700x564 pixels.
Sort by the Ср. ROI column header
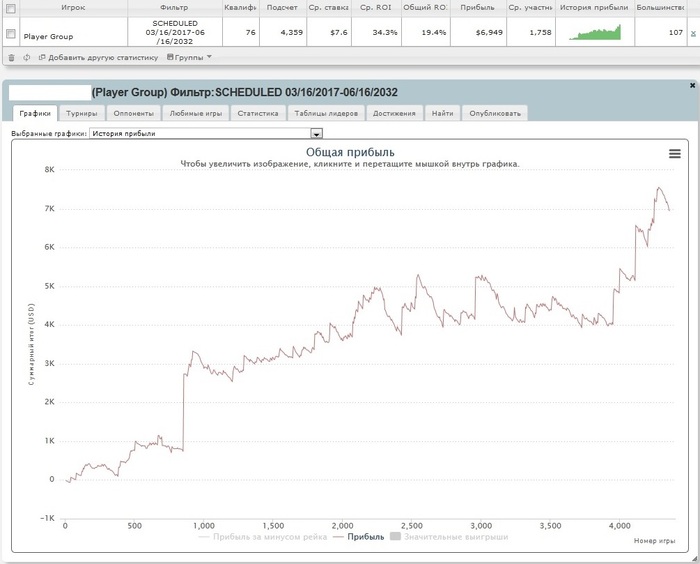click(x=375, y=8)
